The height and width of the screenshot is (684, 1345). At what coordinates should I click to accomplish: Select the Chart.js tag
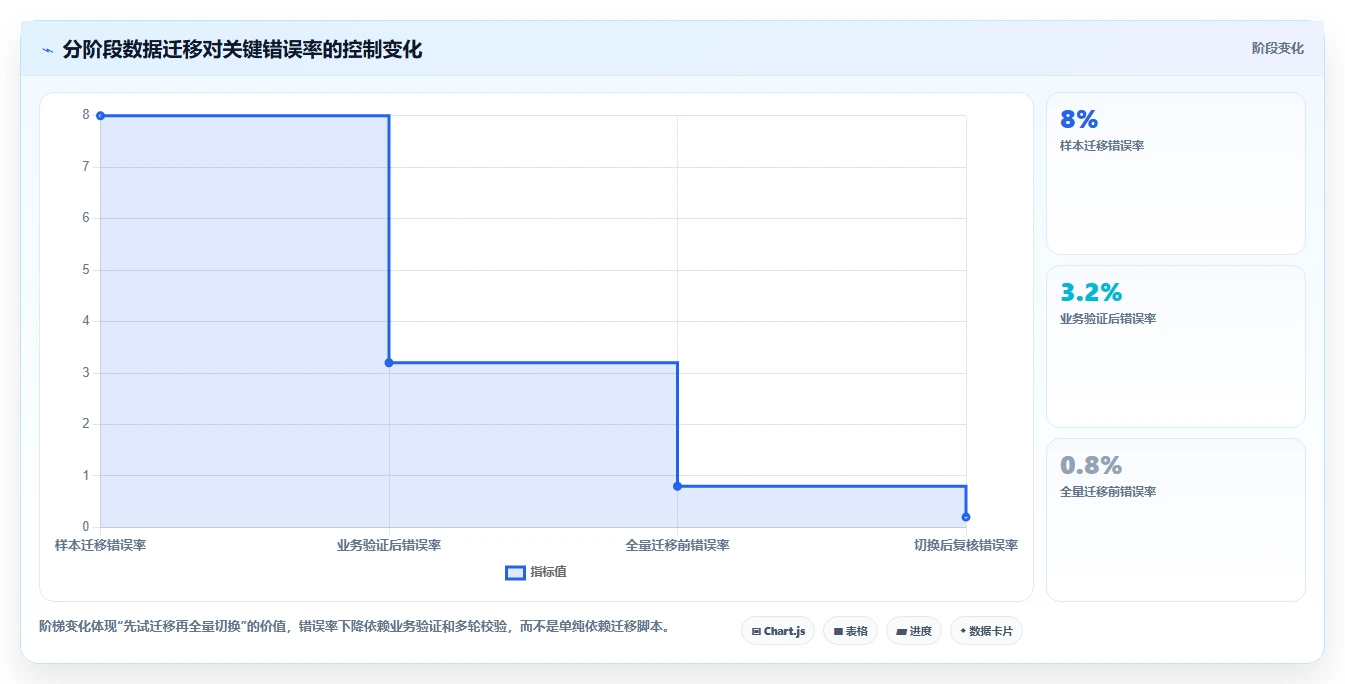tap(778, 631)
